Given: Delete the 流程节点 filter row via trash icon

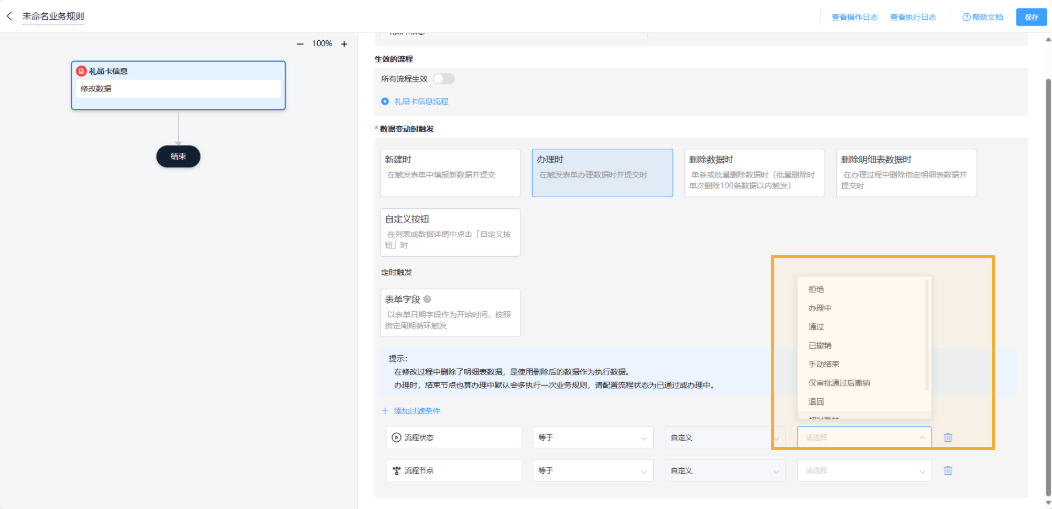Looking at the screenshot, I should pos(948,471).
